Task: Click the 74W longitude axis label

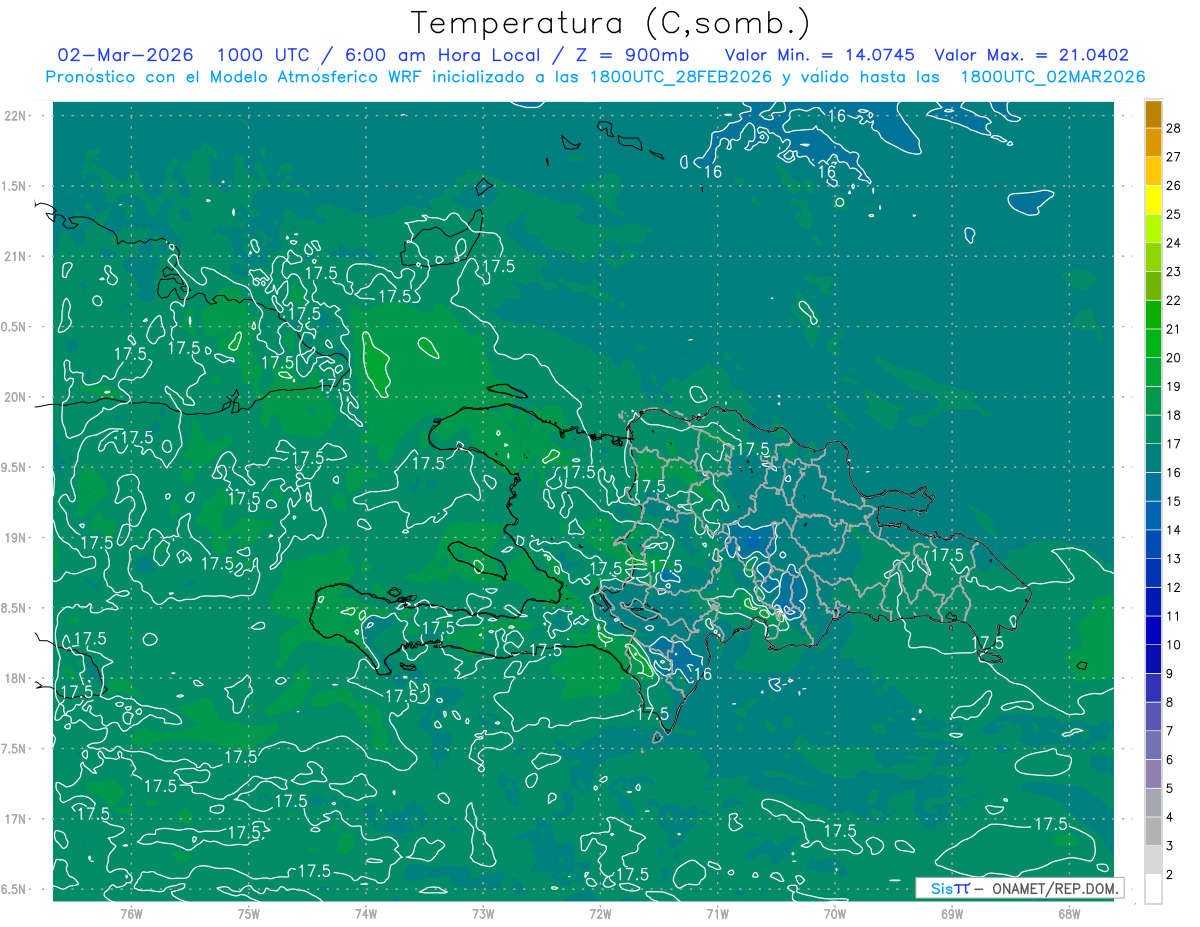Action: pyautogui.click(x=366, y=913)
